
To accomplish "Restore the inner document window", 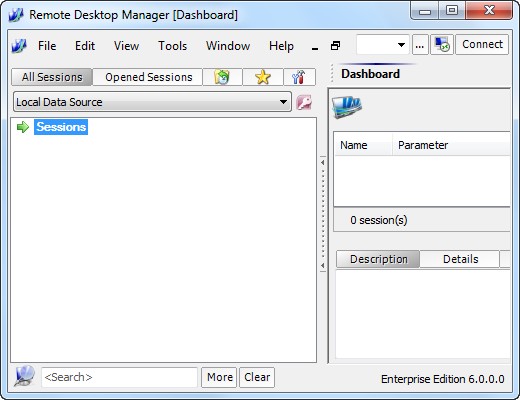I will click(x=335, y=46).
